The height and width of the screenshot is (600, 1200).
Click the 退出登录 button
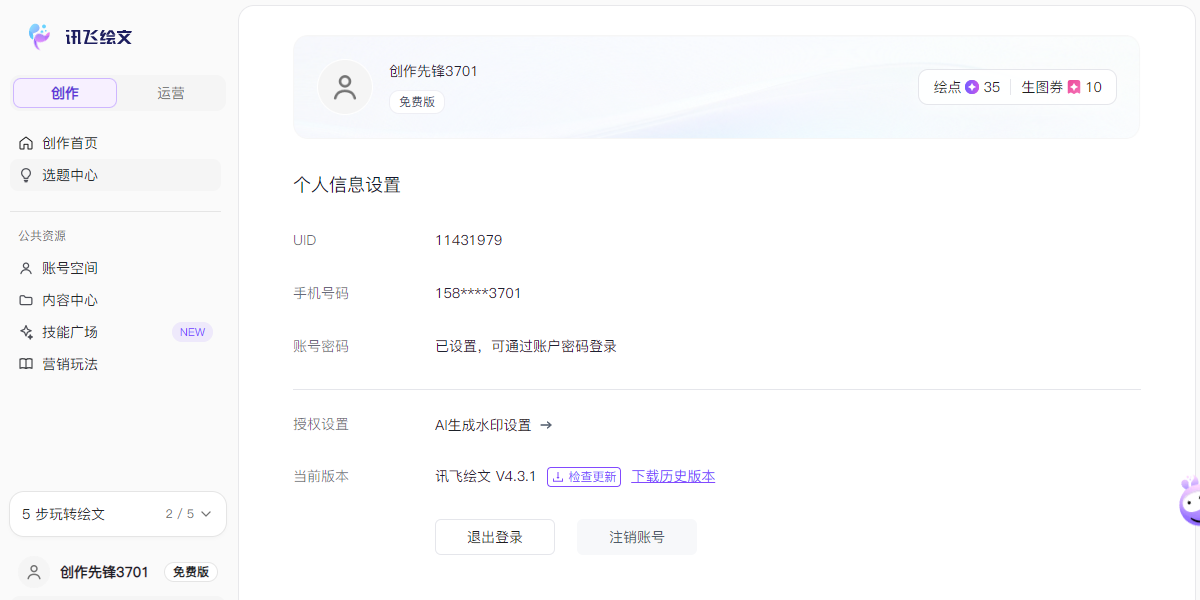(495, 537)
